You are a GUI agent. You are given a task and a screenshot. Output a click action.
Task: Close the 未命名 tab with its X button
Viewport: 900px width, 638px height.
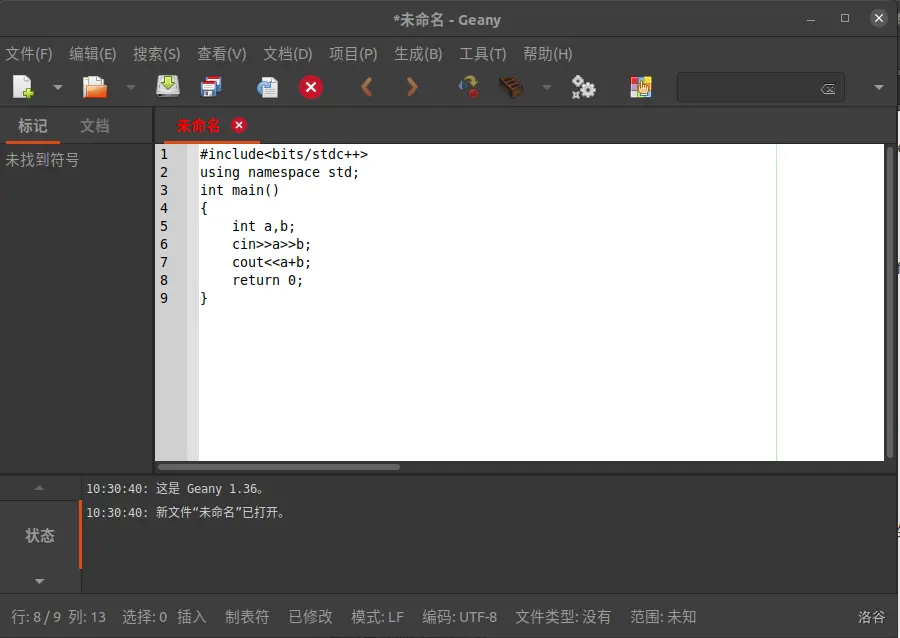239,125
